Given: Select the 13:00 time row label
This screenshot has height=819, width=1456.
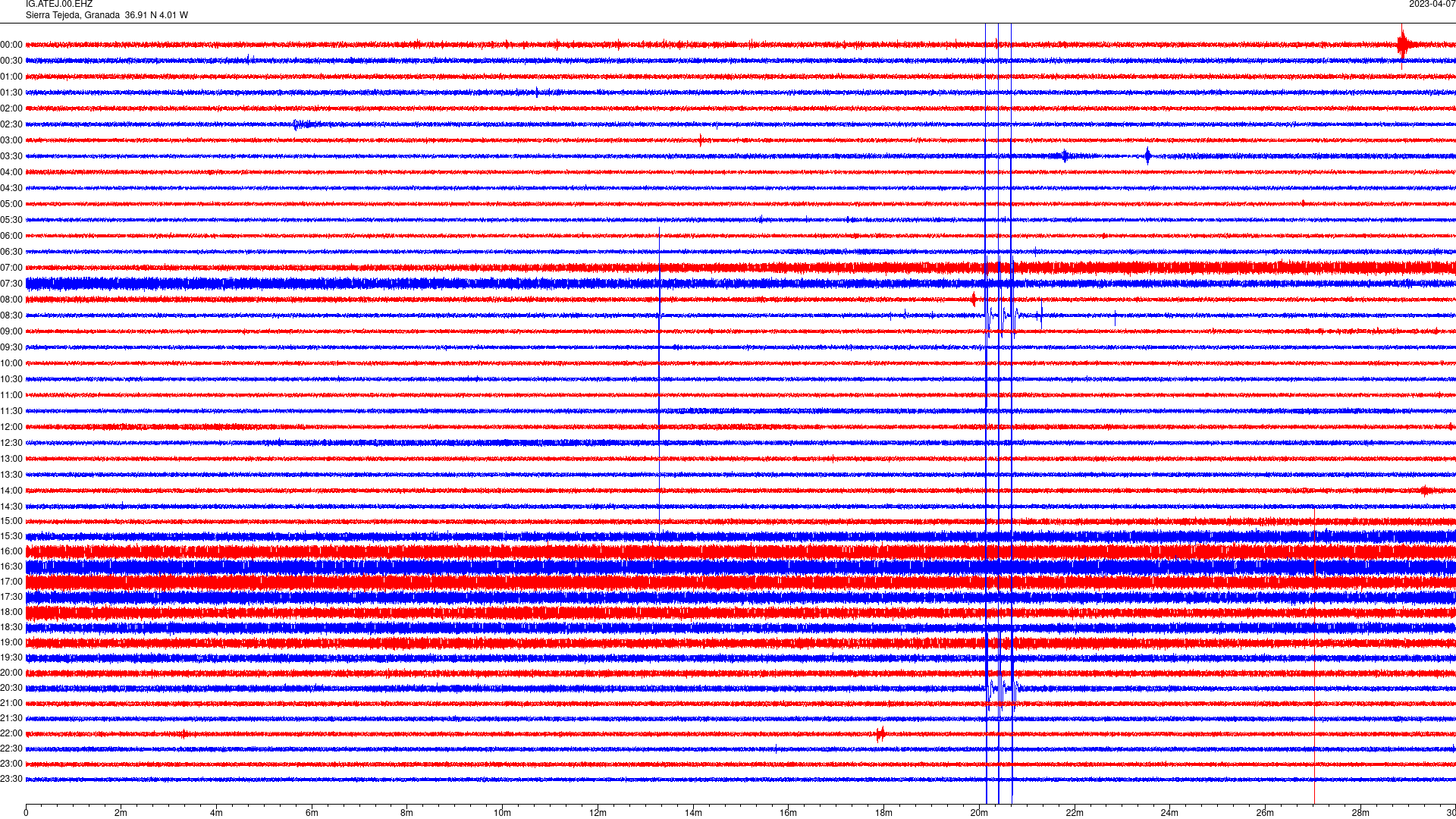Looking at the screenshot, I should [11, 459].
